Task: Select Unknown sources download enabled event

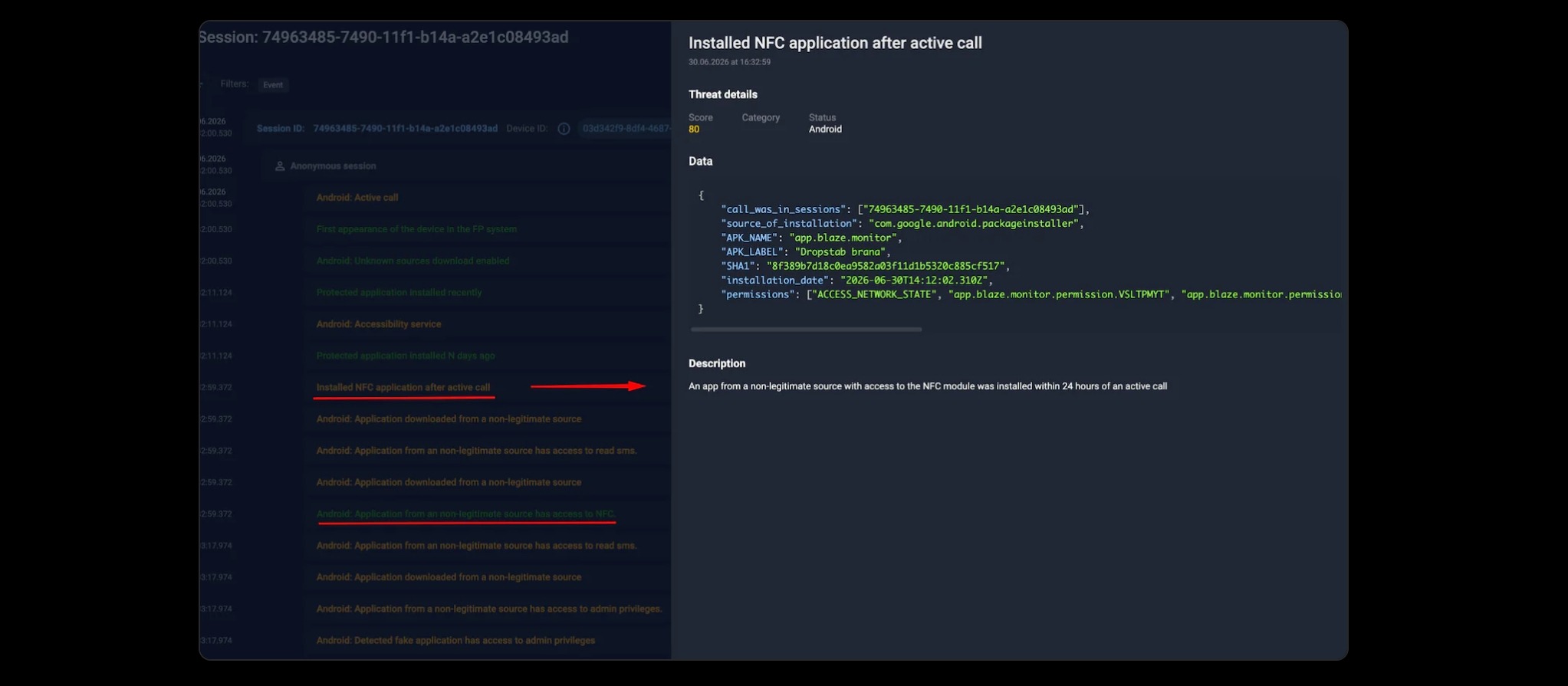Action: (413, 261)
